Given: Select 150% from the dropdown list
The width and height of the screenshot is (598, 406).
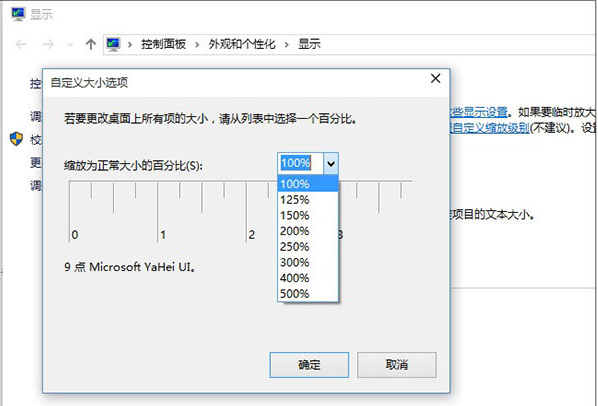Looking at the screenshot, I should (x=308, y=215).
